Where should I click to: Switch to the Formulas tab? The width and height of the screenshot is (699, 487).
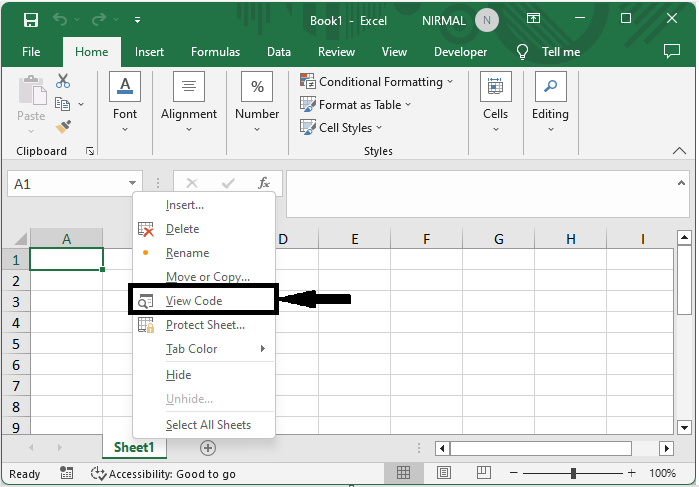pos(215,52)
